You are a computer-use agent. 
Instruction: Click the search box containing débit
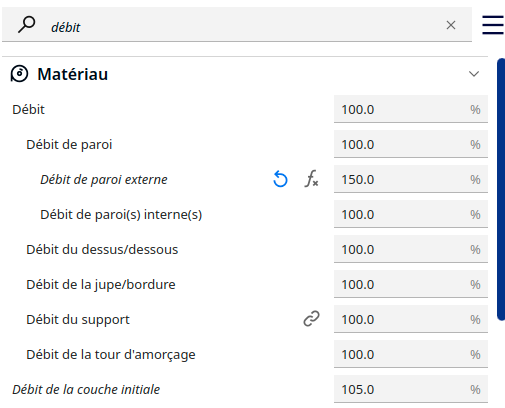(237, 25)
